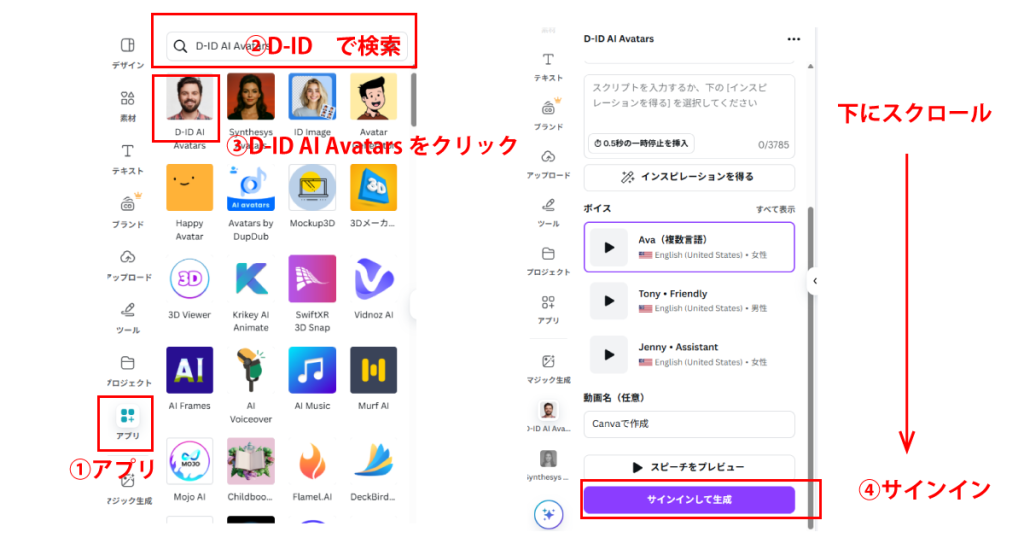The width and height of the screenshot is (1024, 538).
Task: Open the 3D Viewer app
Action: pos(189,288)
